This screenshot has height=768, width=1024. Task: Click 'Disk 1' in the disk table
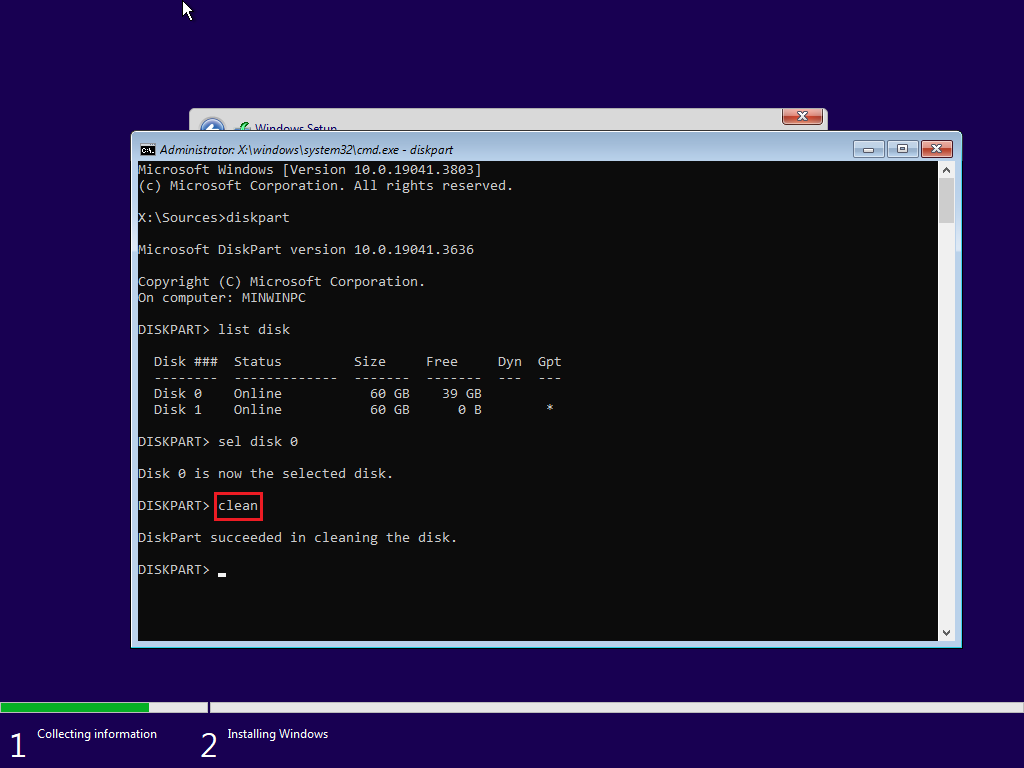tap(178, 410)
